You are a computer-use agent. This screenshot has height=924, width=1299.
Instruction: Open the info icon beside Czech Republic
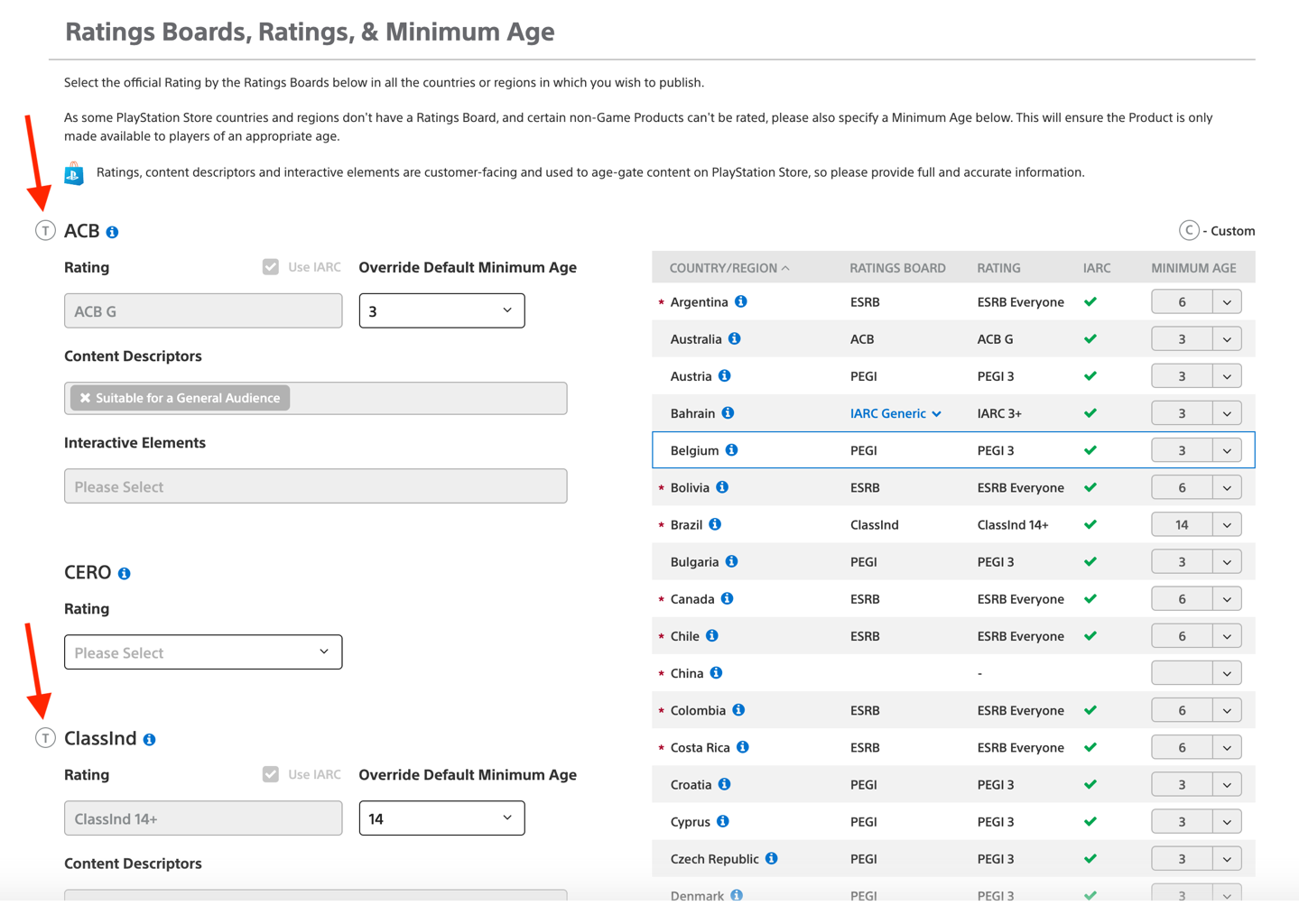[772, 858]
